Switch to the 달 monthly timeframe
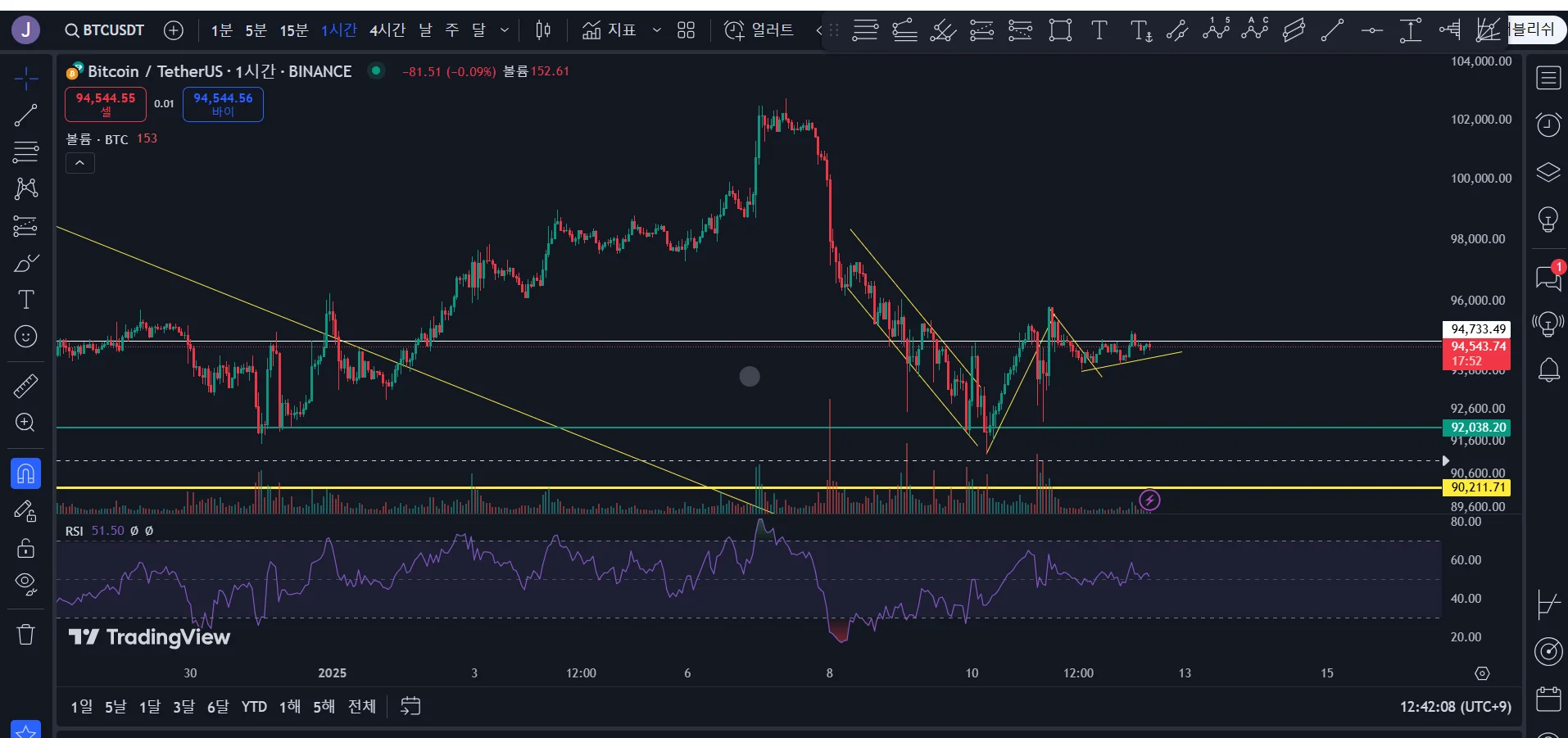This screenshot has width=1568, height=738. tap(479, 30)
